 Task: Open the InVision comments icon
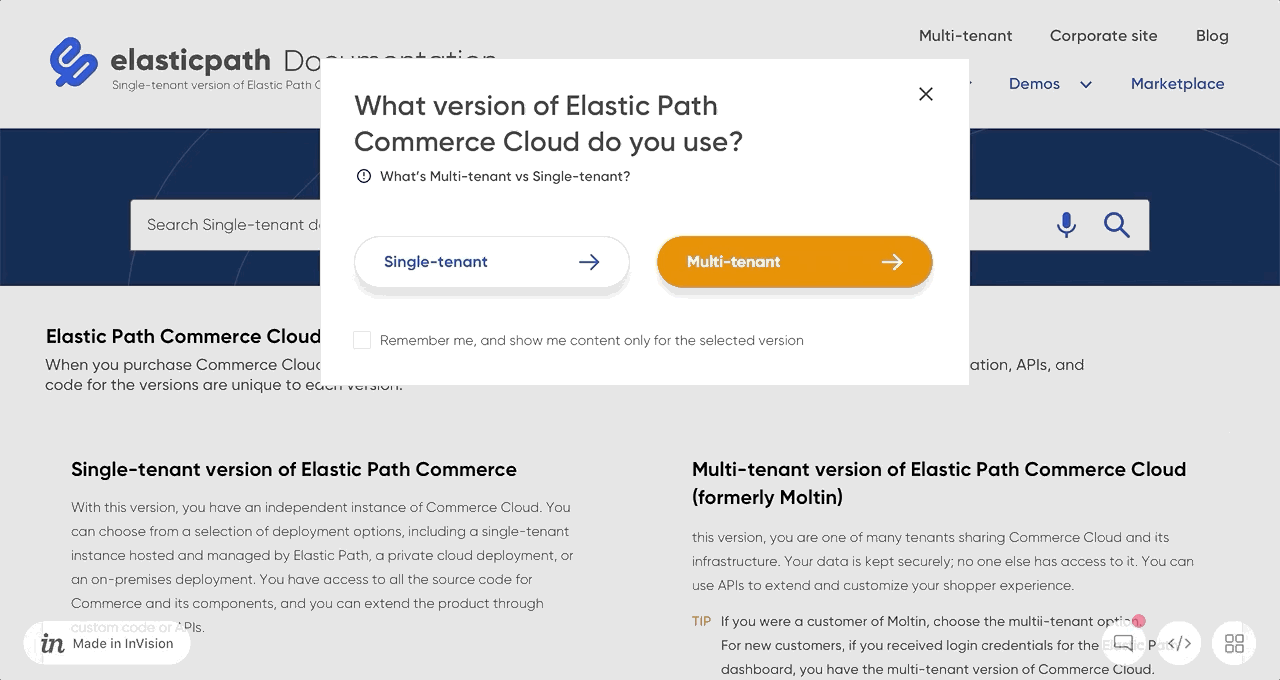point(1124,643)
